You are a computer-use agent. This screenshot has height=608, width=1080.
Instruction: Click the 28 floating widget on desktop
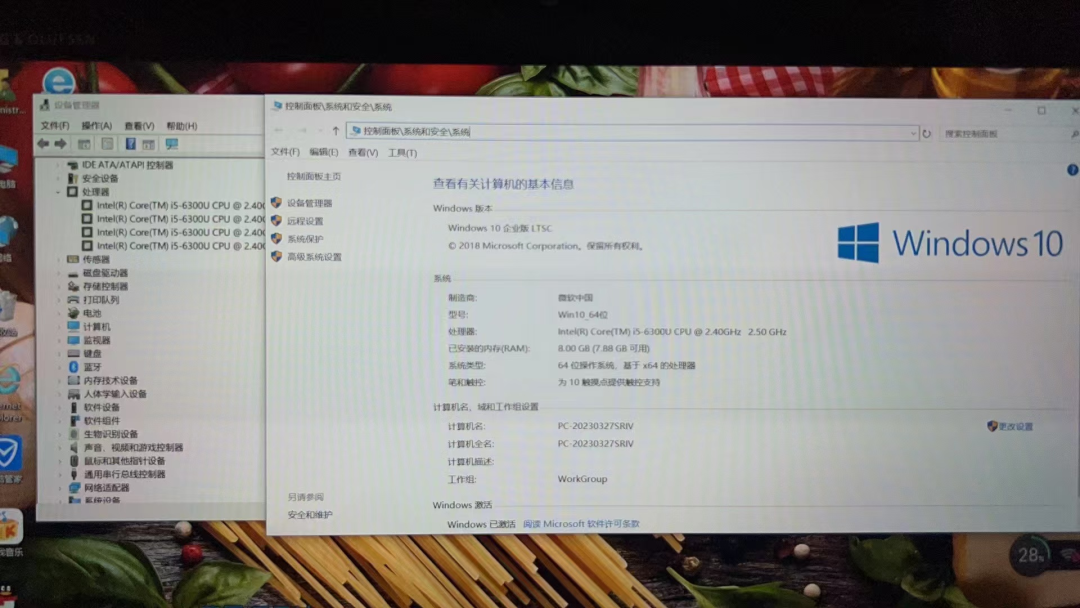point(1030,554)
